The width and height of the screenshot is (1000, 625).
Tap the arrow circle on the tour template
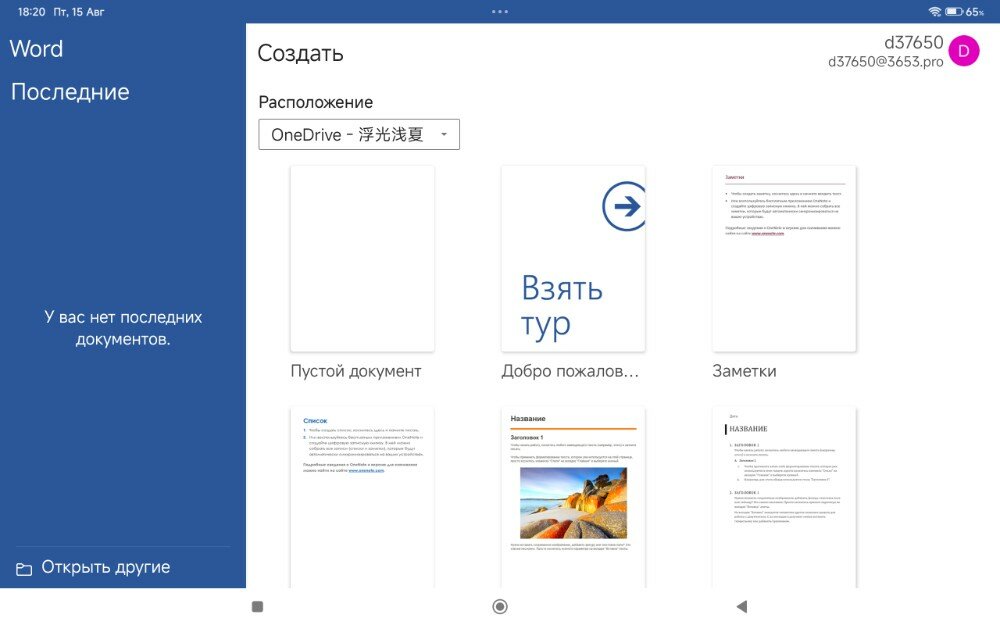point(624,206)
